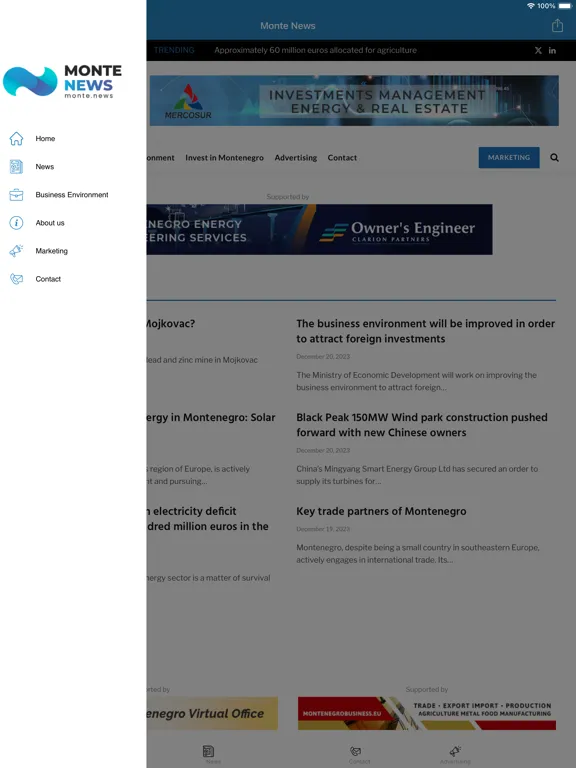
Task: Tap the Advertising megaphone in bottom bar
Action: (x=455, y=751)
